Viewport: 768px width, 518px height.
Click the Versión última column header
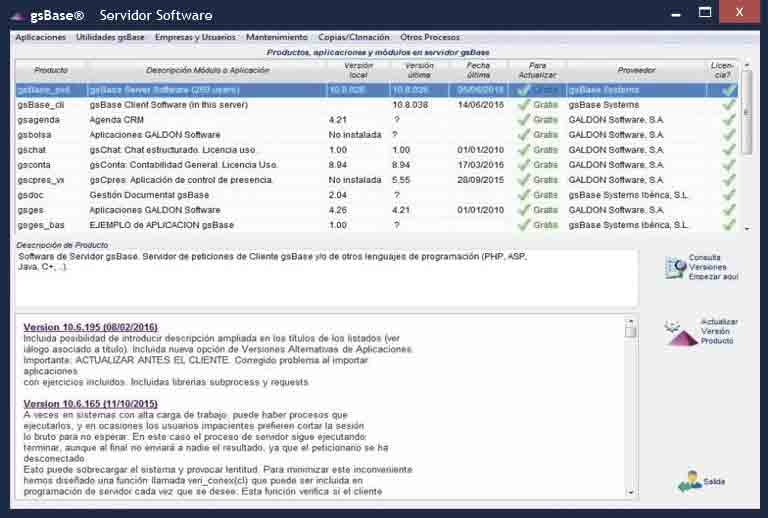click(x=419, y=71)
